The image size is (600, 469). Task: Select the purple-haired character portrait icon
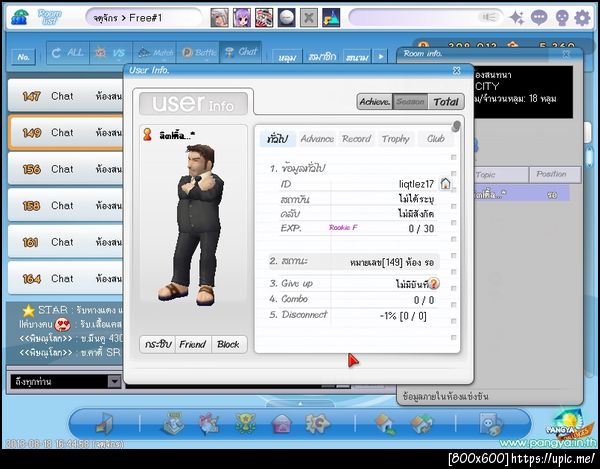[x=242, y=18]
